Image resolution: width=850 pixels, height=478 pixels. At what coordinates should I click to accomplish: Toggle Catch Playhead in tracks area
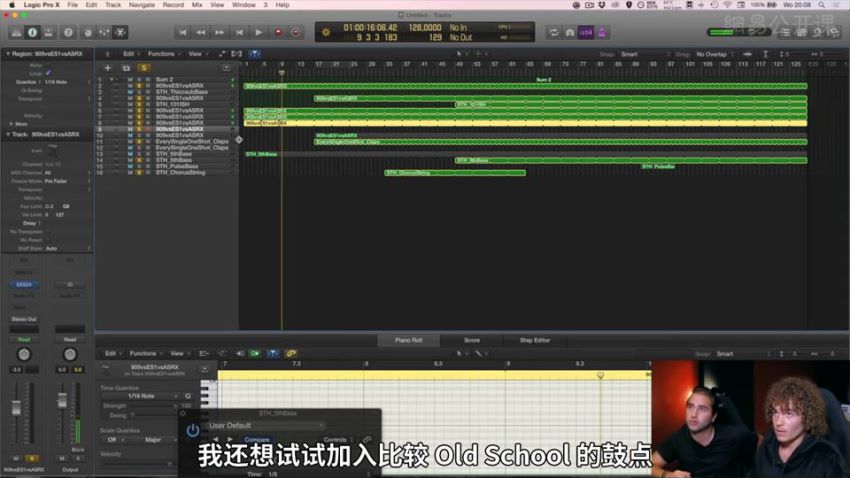click(x=254, y=54)
